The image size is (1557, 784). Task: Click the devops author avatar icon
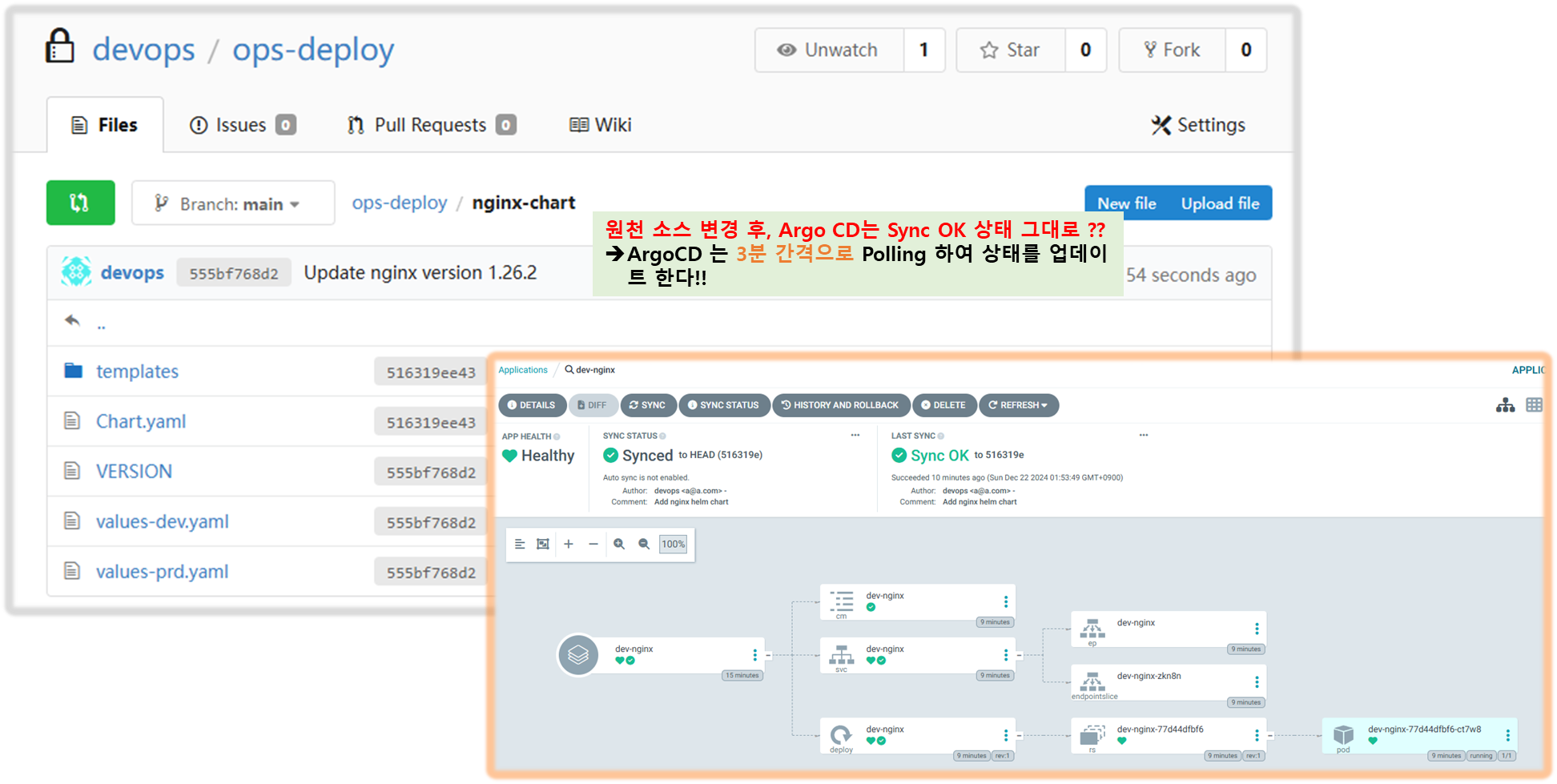pyautogui.click(x=76, y=272)
